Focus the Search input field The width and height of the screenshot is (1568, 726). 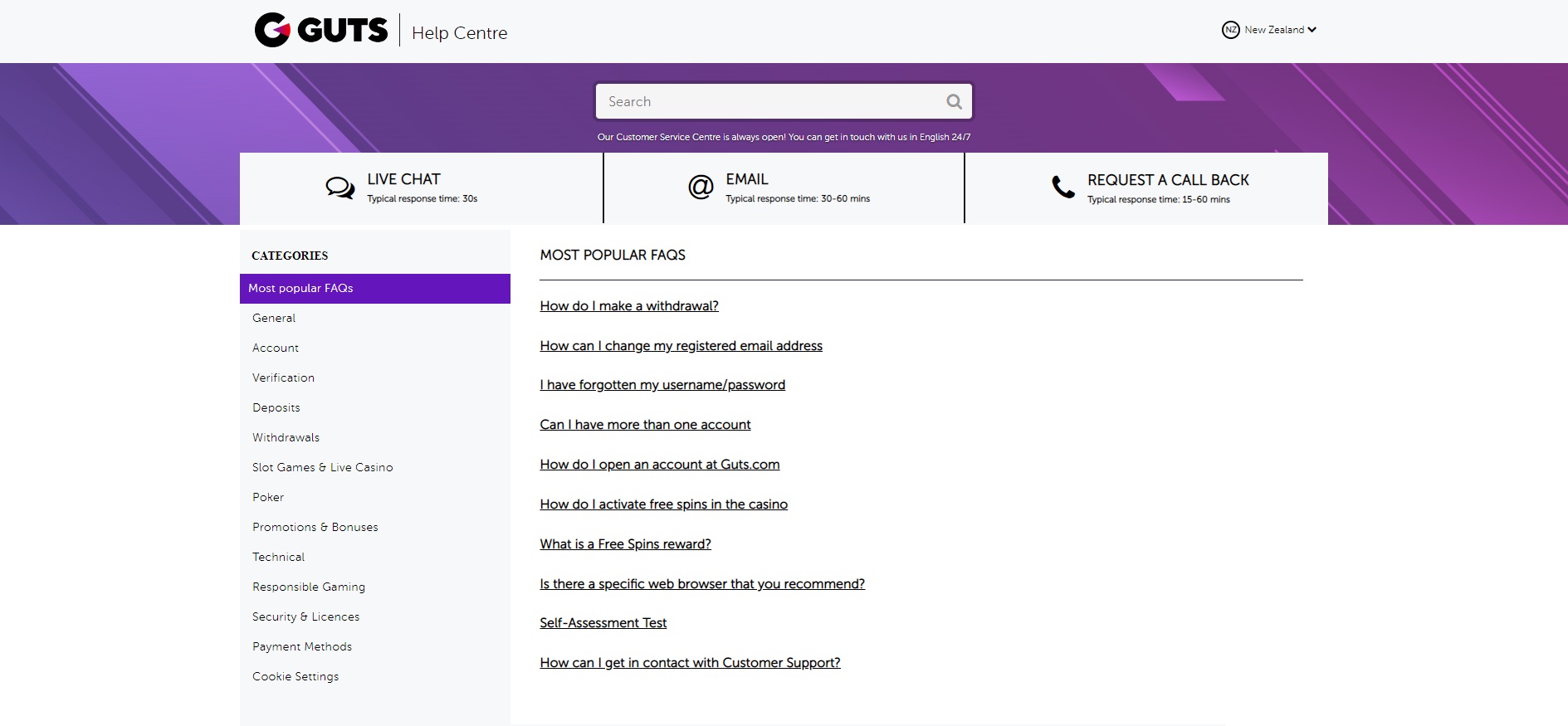tap(784, 101)
